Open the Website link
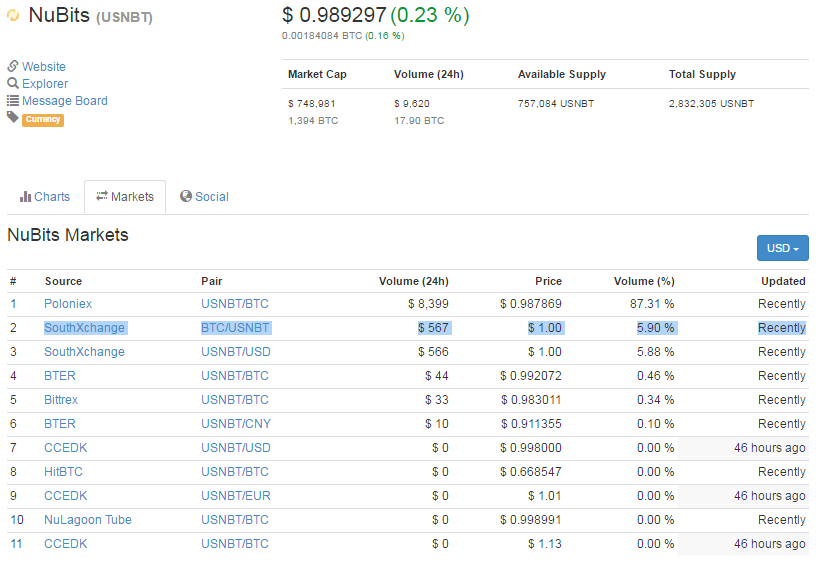The height and width of the screenshot is (561, 819). 44,66
